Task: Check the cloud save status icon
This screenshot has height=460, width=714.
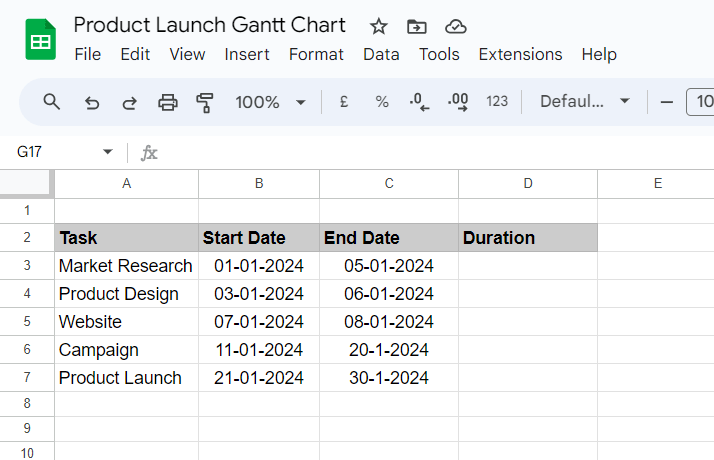Action: tap(455, 27)
